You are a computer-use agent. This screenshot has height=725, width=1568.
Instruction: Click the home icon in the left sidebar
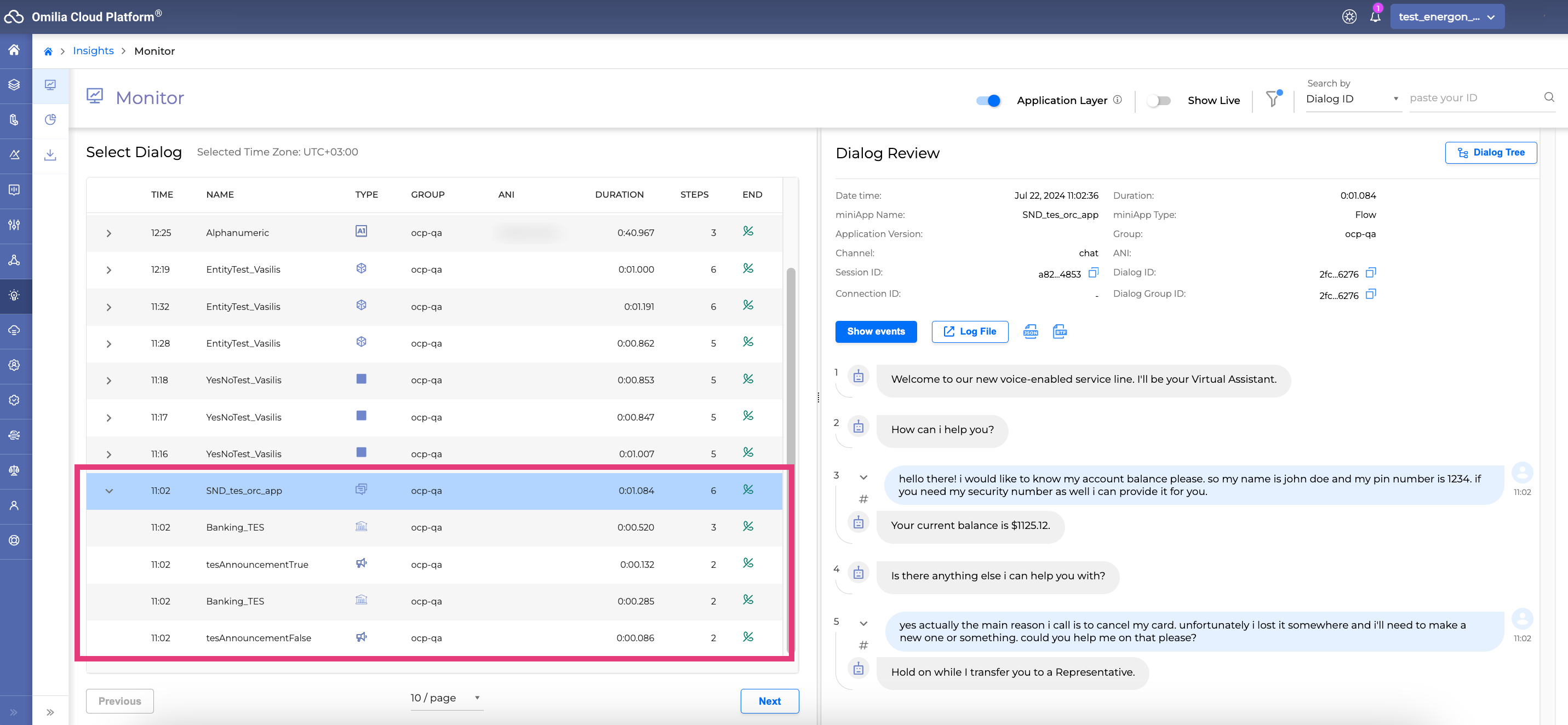click(x=15, y=50)
